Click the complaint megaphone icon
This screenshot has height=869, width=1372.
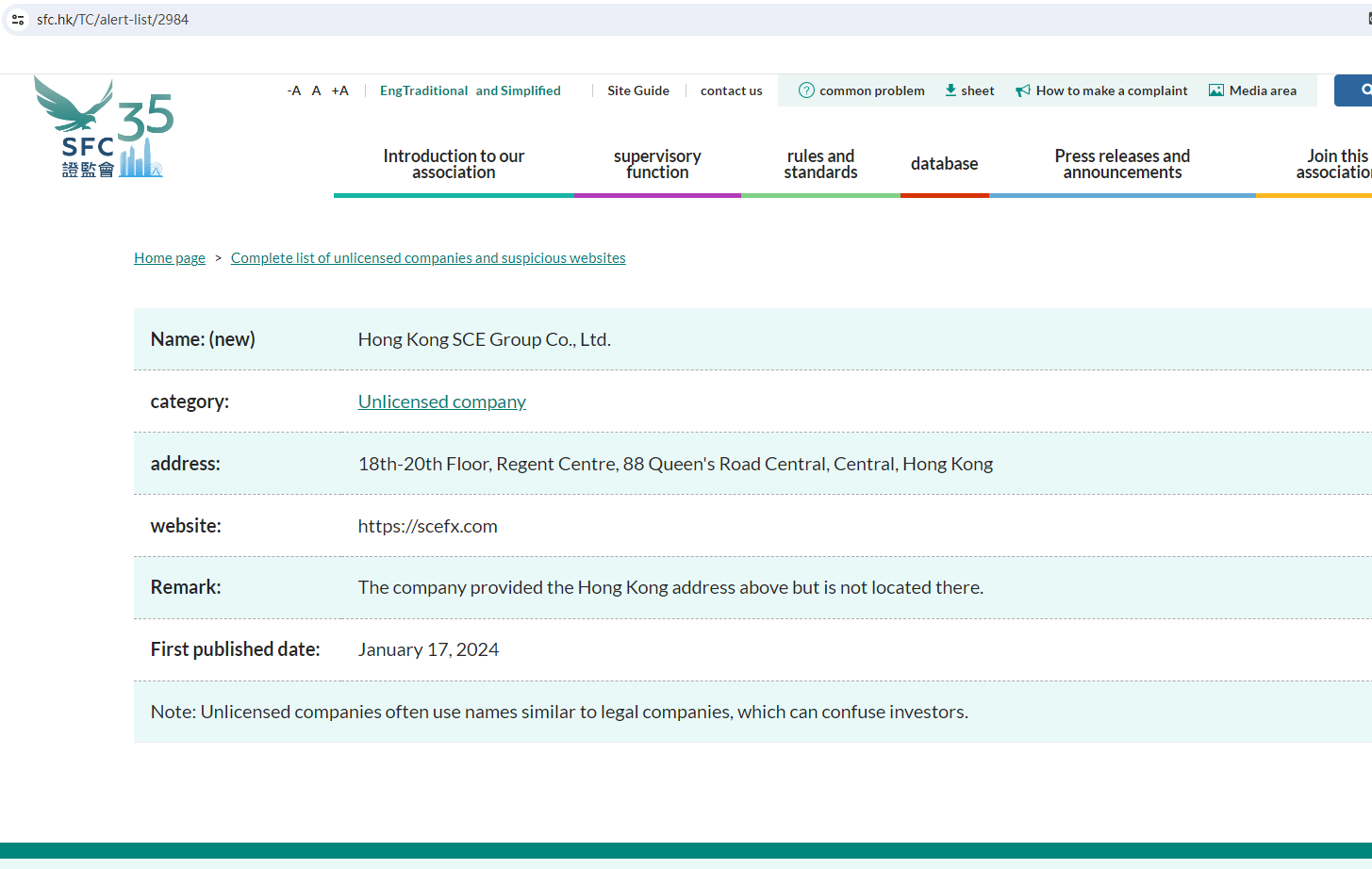tap(1022, 90)
